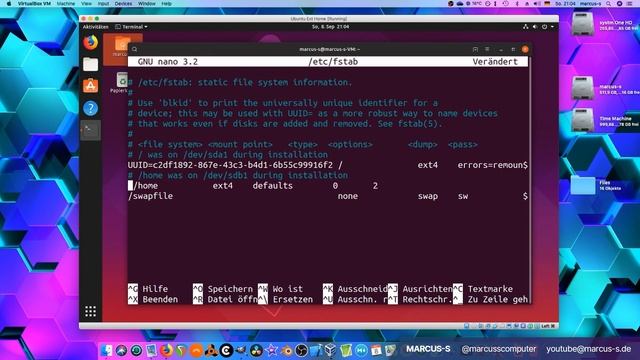
Task: Launch iMovie star icon in the dock
Action: click(271, 350)
